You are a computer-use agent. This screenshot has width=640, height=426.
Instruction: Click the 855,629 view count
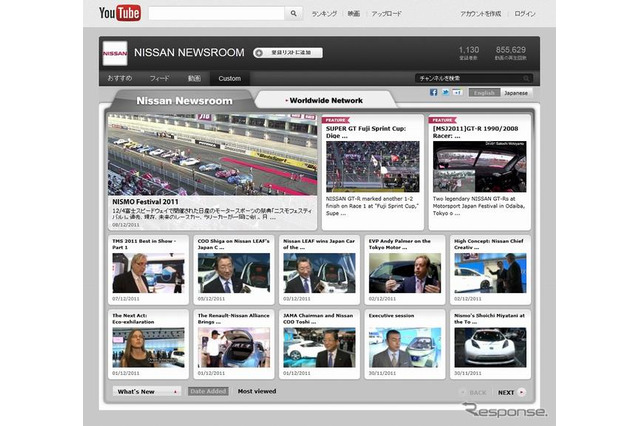pos(511,50)
